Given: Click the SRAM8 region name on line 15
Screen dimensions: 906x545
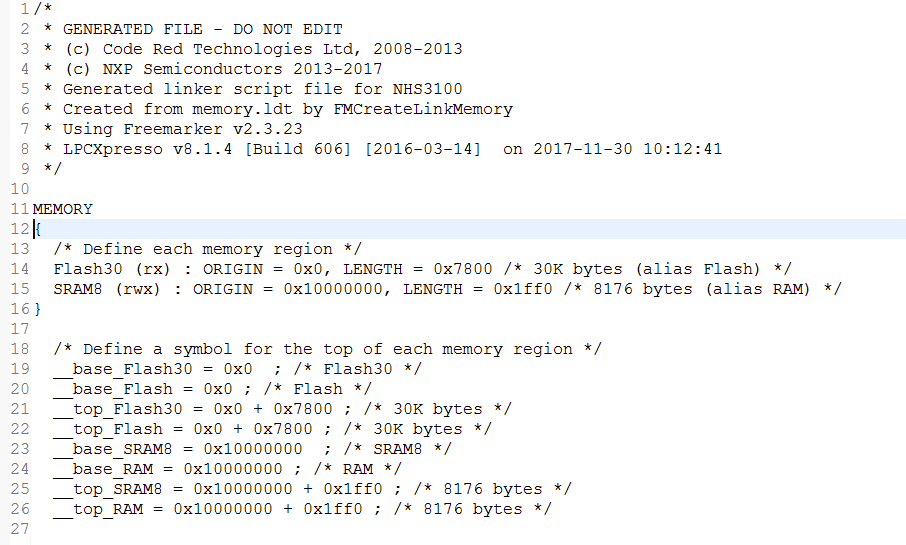Looking at the screenshot, I should (78, 289).
